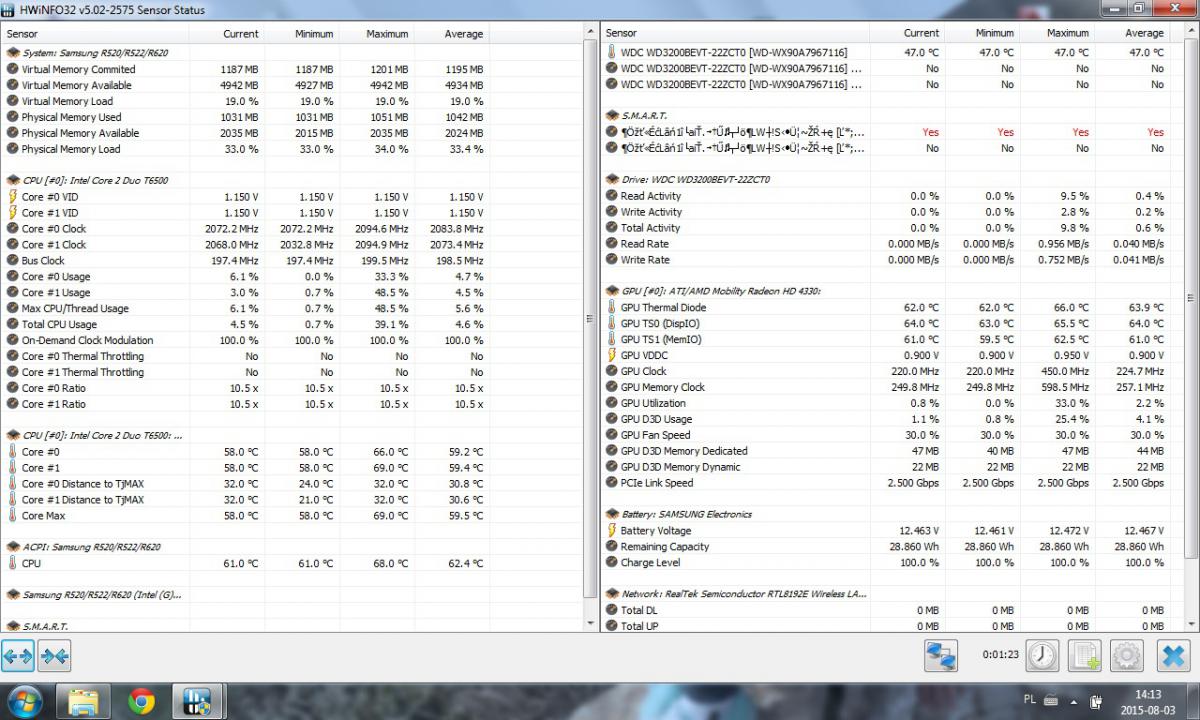The height and width of the screenshot is (720, 1200).
Task: Open the PL language indicator
Action: [x=1031, y=701]
